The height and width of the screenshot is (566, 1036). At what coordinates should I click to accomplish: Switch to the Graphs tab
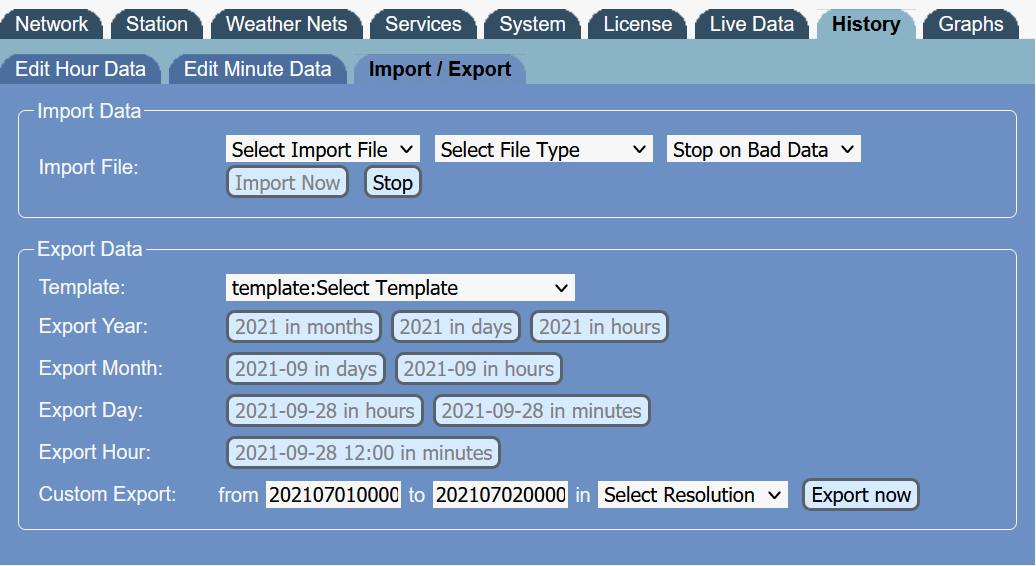tap(970, 24)
